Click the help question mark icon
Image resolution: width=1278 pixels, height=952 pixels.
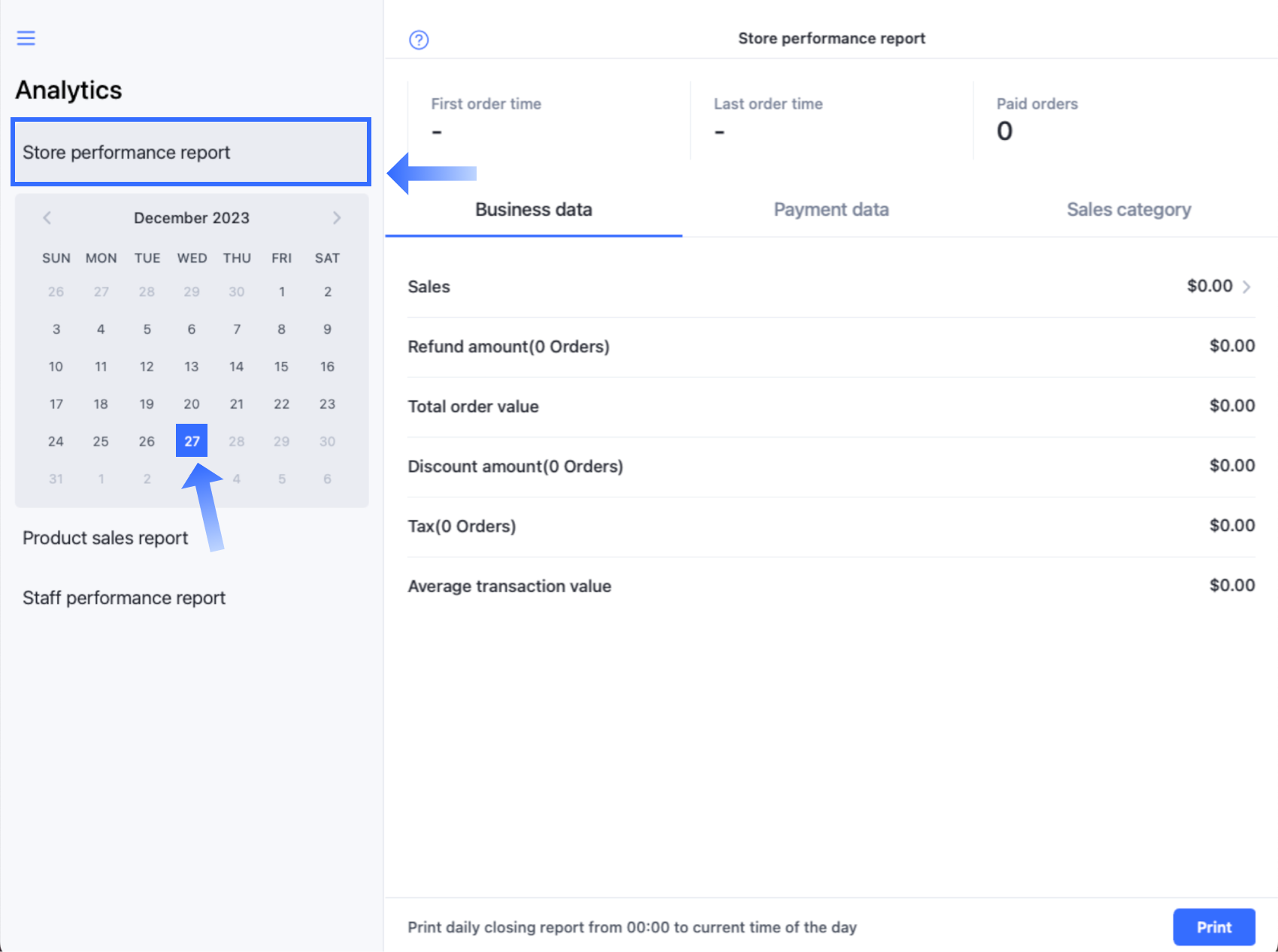(x=419, y=40)
